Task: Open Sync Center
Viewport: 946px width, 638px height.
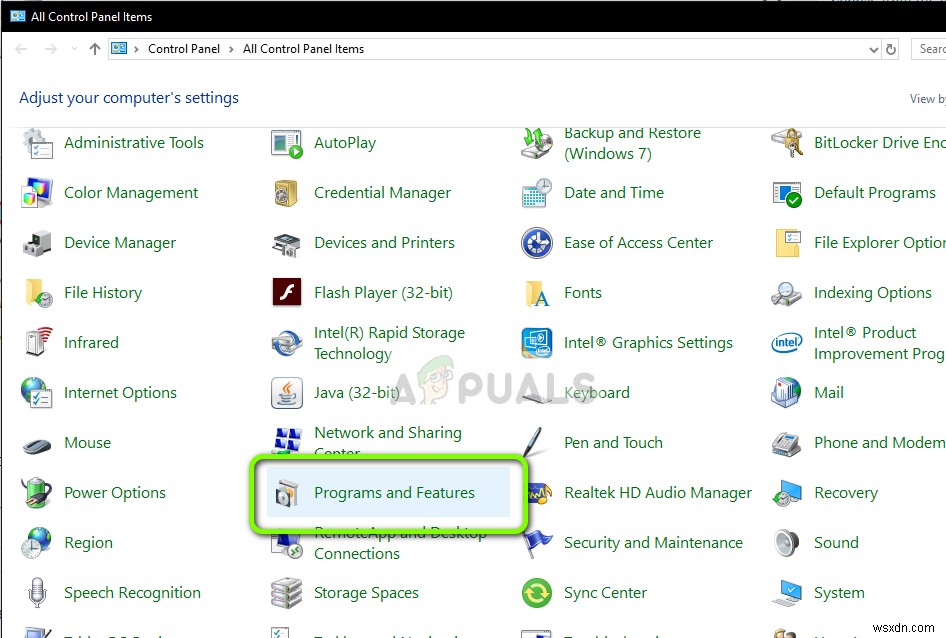Action: [607, 593]
